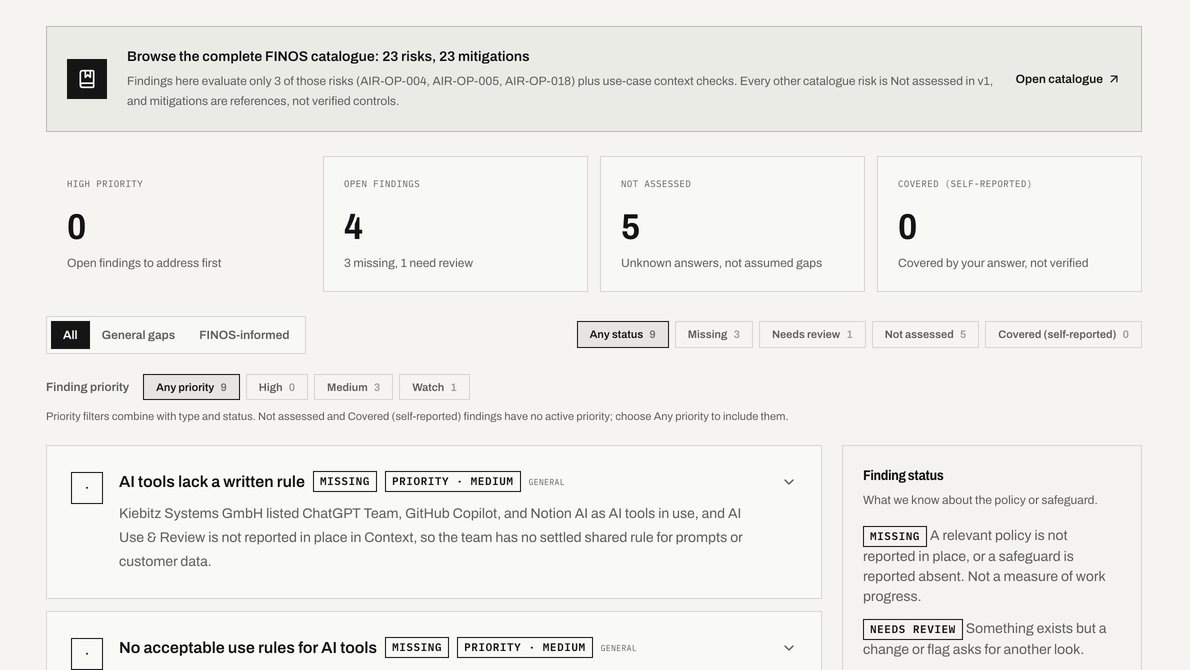Image resolution: width=1190 pixels, height=670 pixels.
Task: Click Unknown answers, not assumed gaps text
Action: click(721, 263)
